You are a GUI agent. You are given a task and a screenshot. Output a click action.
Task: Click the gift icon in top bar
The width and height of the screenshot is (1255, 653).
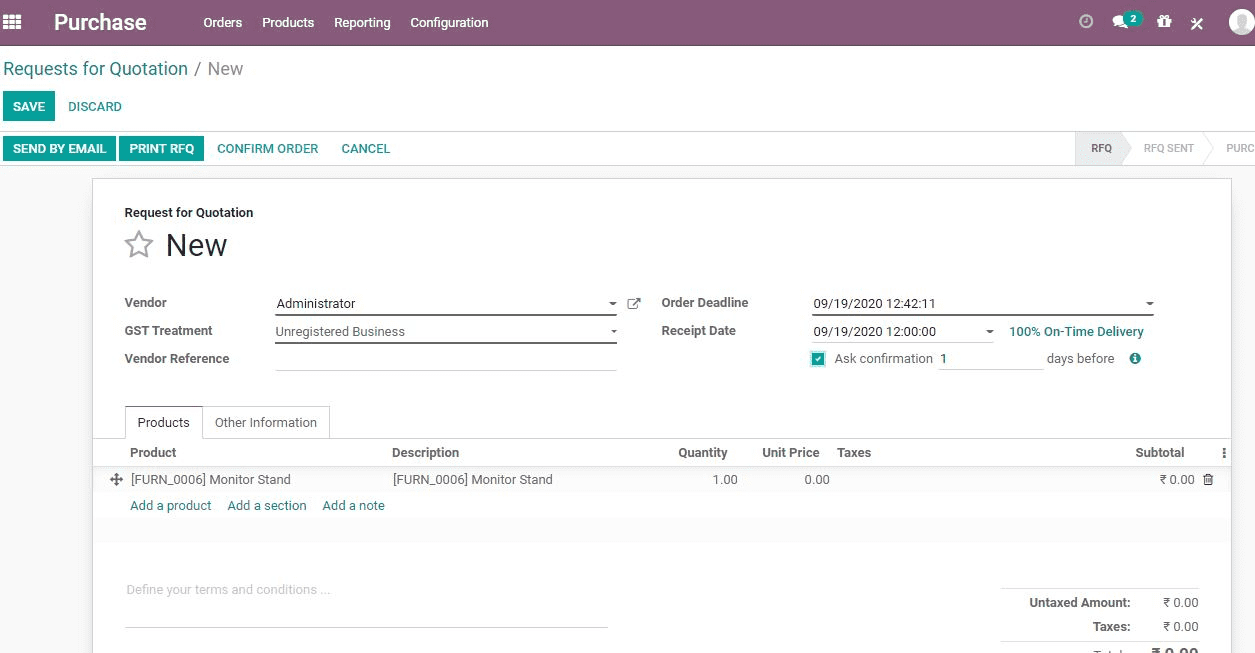point(1164,21)
